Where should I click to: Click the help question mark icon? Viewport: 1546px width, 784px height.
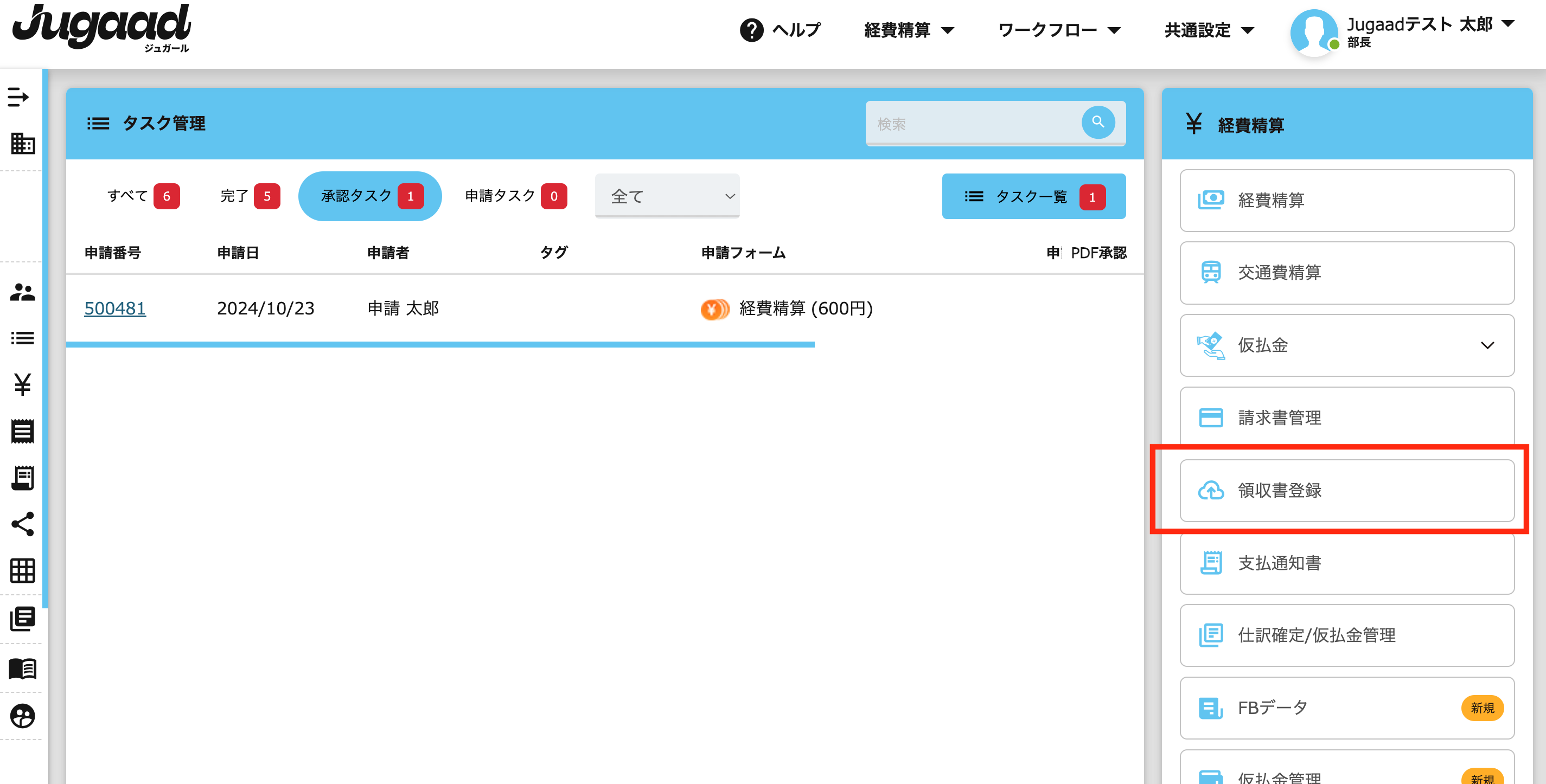click(751, 30)
